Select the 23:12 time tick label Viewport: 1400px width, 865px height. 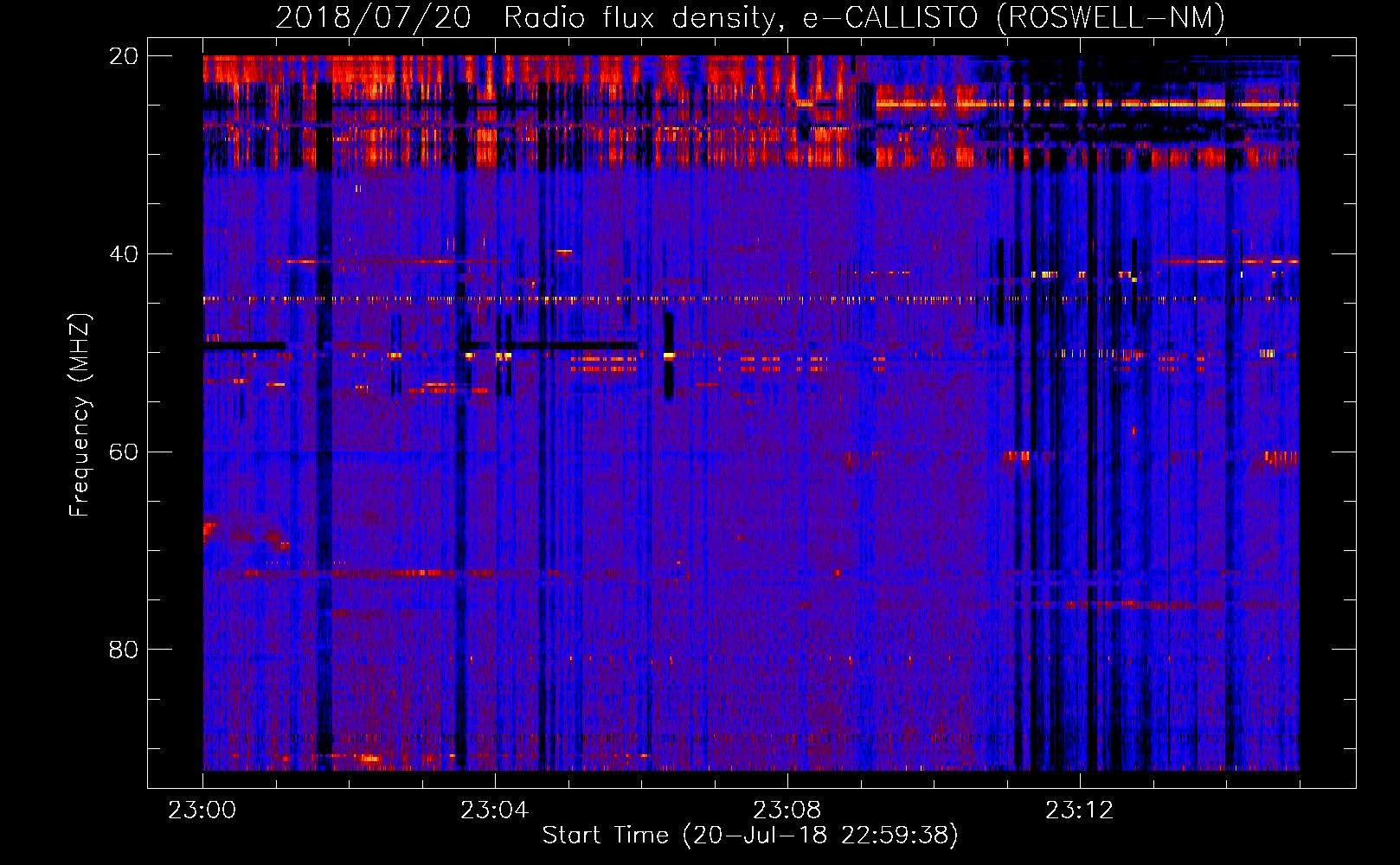click(1080, 811)
